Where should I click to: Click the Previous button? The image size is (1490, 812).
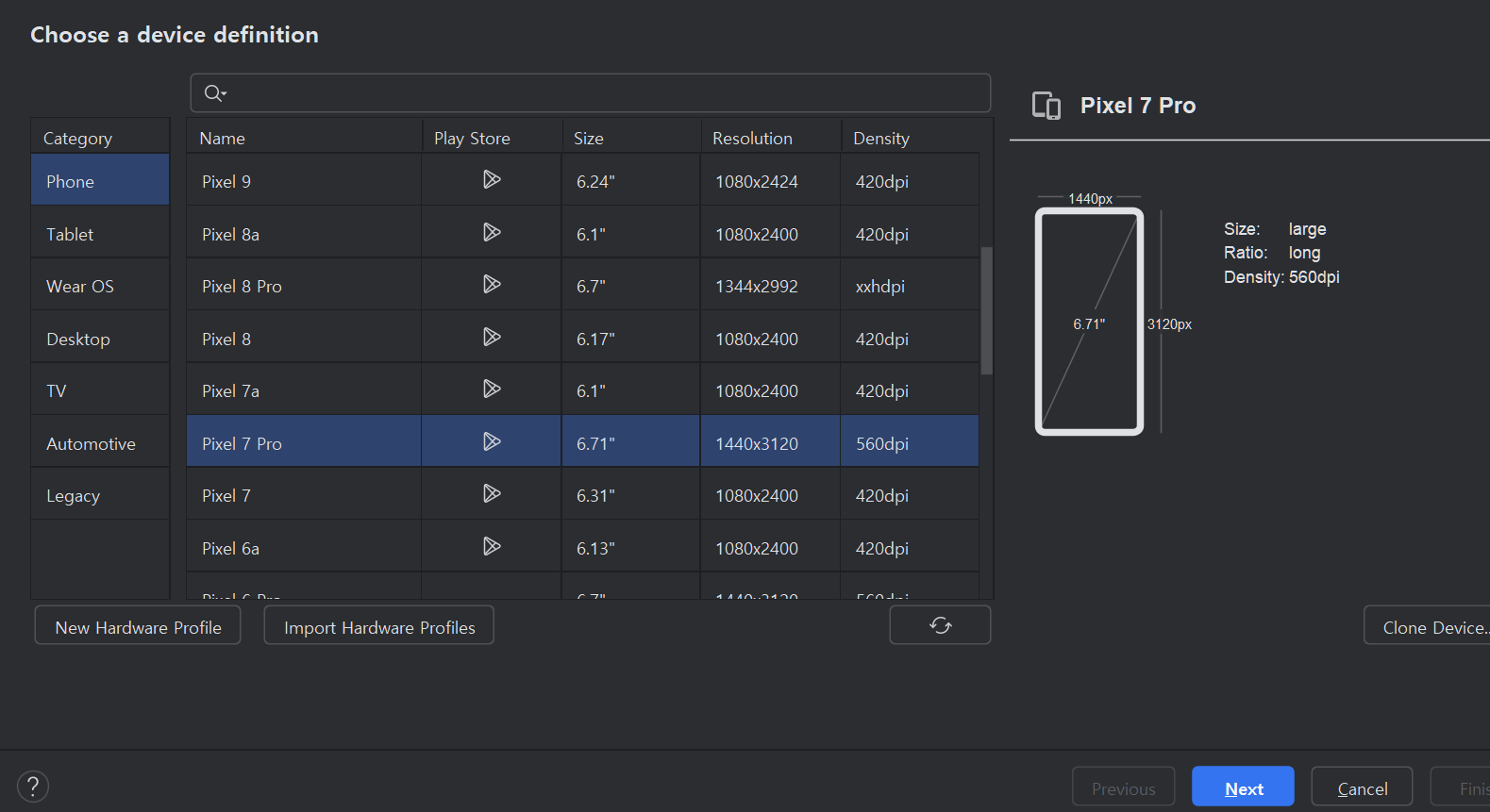1123,787
